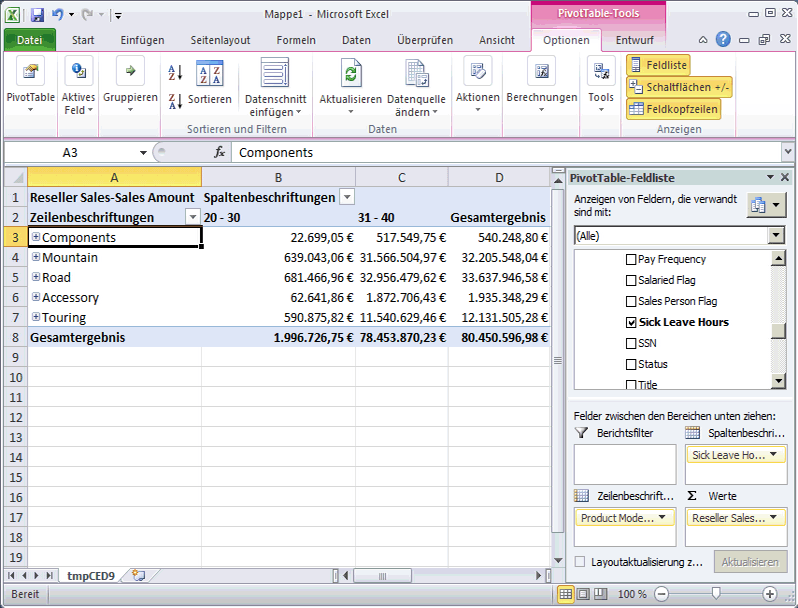Click the Datenquelle ändern icon
The image size is (798, 608).
click(x=415, y=73)
